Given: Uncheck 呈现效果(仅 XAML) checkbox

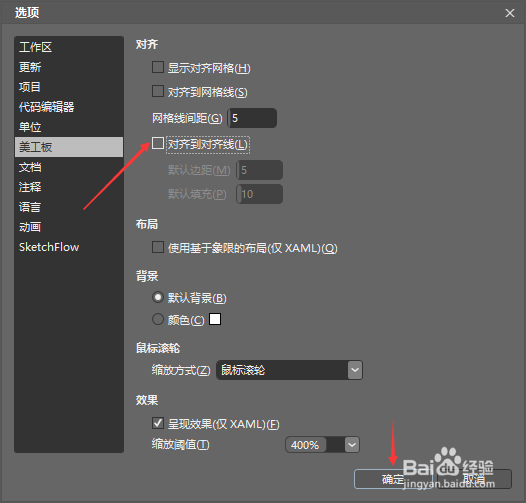Looking at the screenshot, I should (158, 423).
